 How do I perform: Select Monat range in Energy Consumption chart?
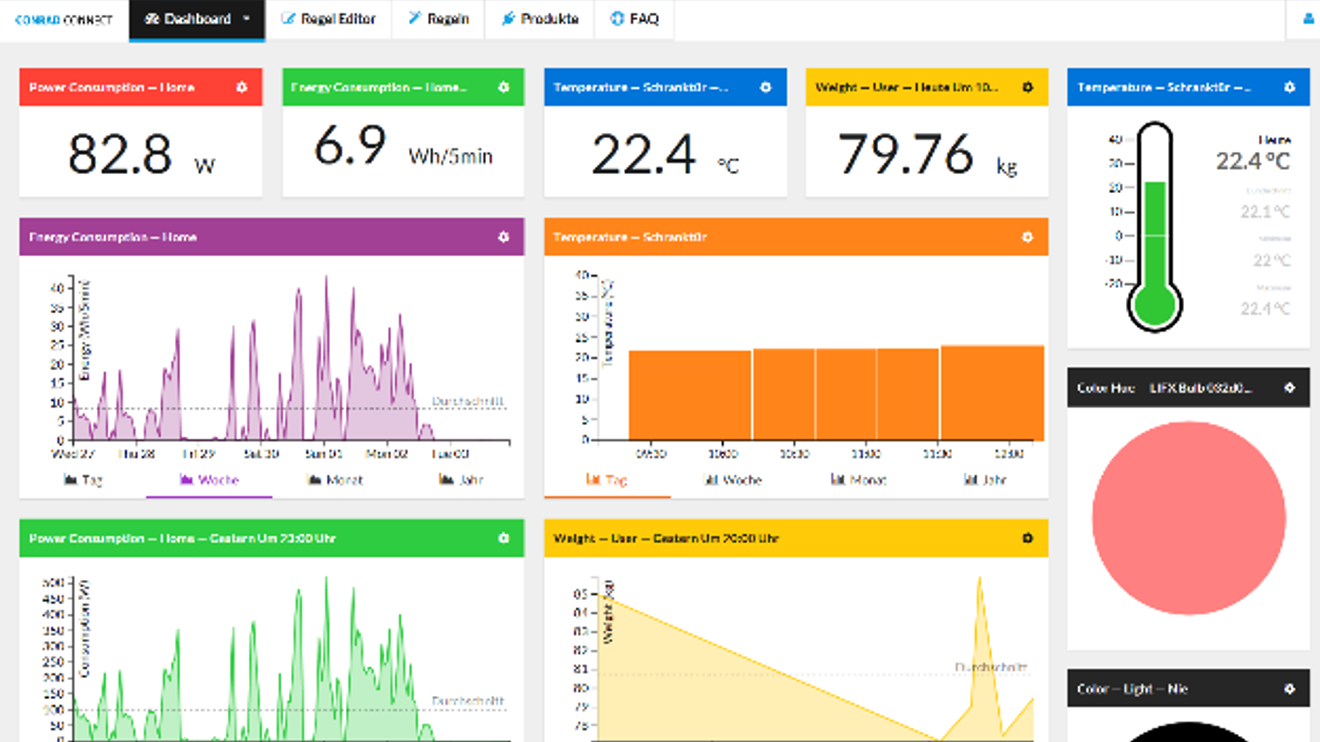pyautogui.click(x=335, y=480)
